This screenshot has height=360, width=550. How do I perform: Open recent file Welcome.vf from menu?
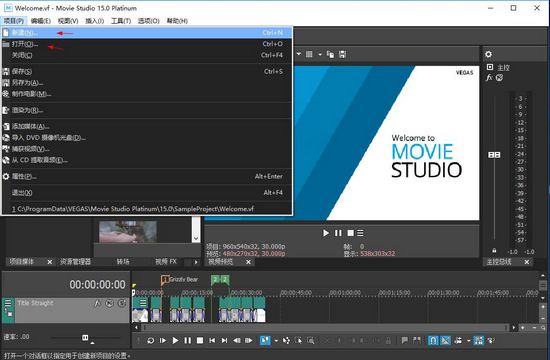(147, 209)
